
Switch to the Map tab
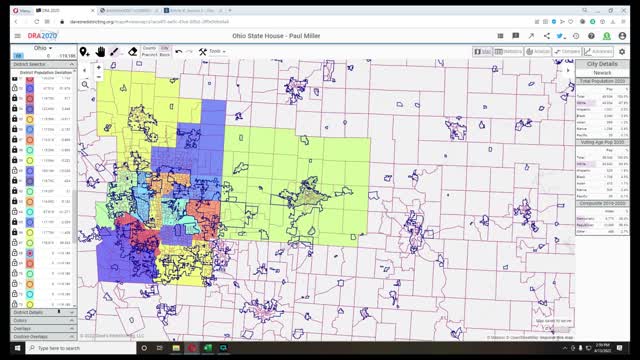[482, 51]
